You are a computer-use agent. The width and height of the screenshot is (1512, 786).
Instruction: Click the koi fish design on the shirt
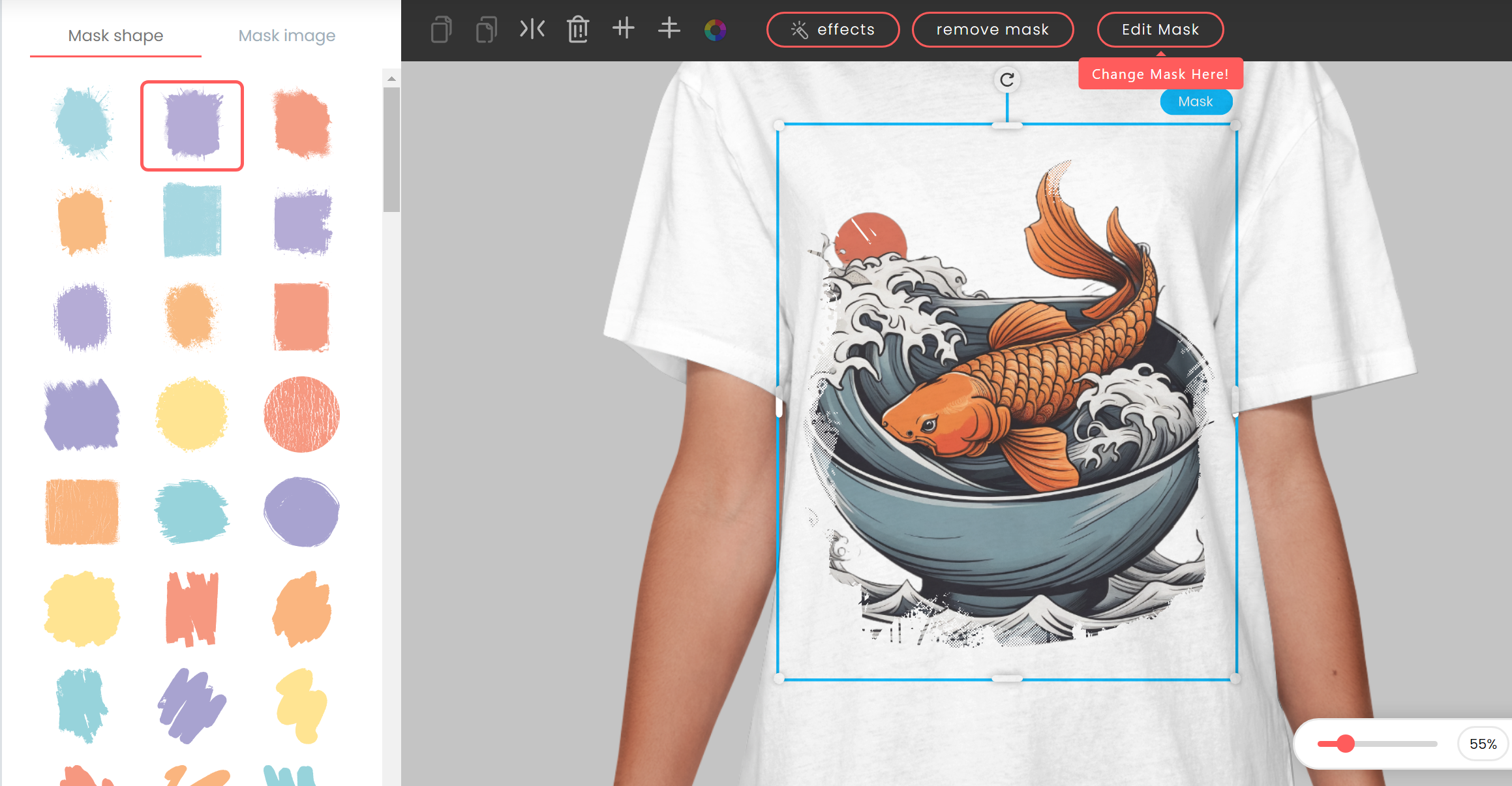click(1008, 404)
